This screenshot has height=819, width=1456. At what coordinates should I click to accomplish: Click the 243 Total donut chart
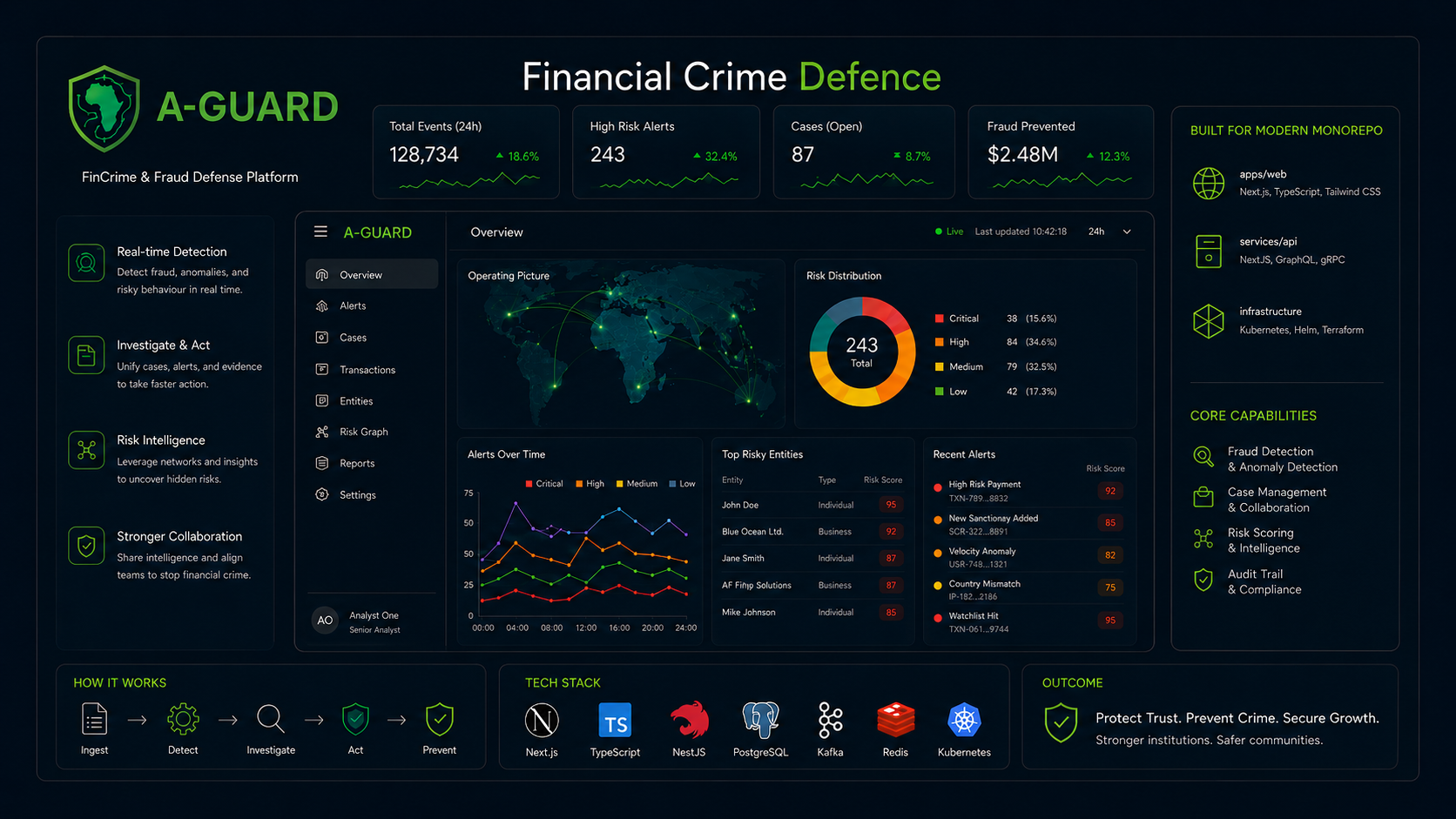click(x=862, y=352)
